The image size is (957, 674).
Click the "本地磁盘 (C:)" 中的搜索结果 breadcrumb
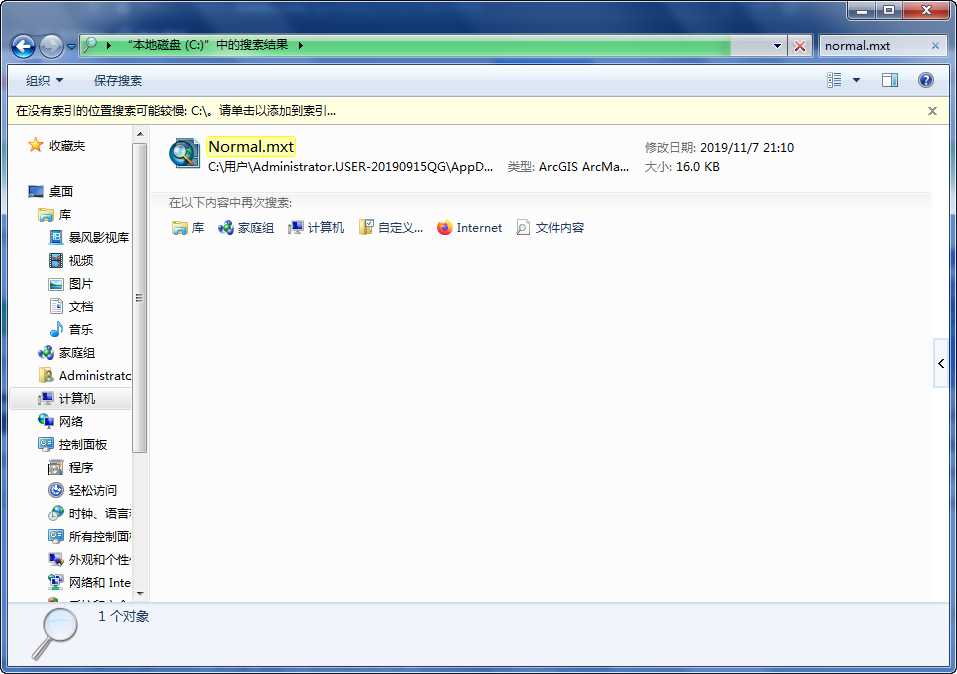(208, 45)
